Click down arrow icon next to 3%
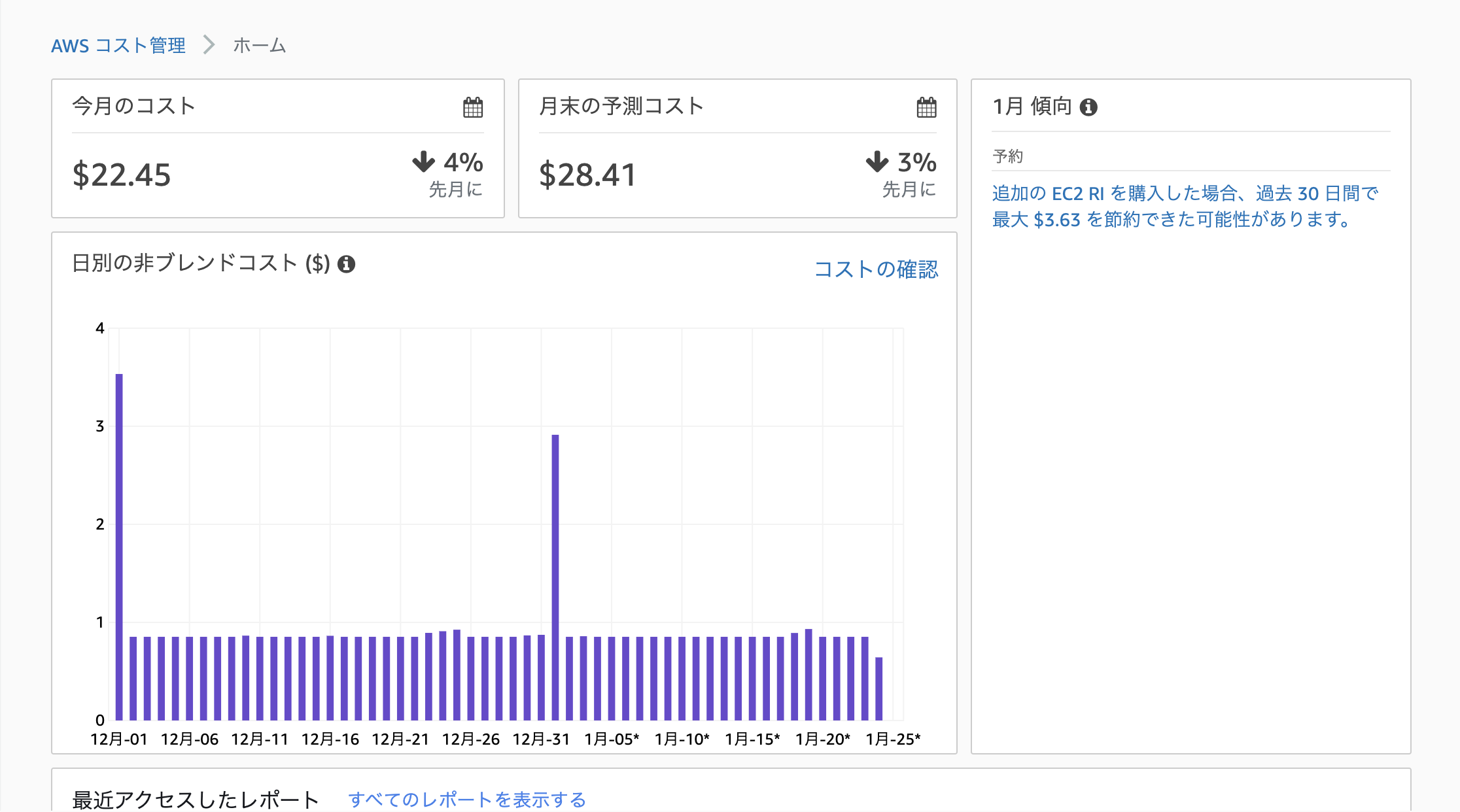The width and height of the screenshot is (1460, 812). (x=877, y=161)
